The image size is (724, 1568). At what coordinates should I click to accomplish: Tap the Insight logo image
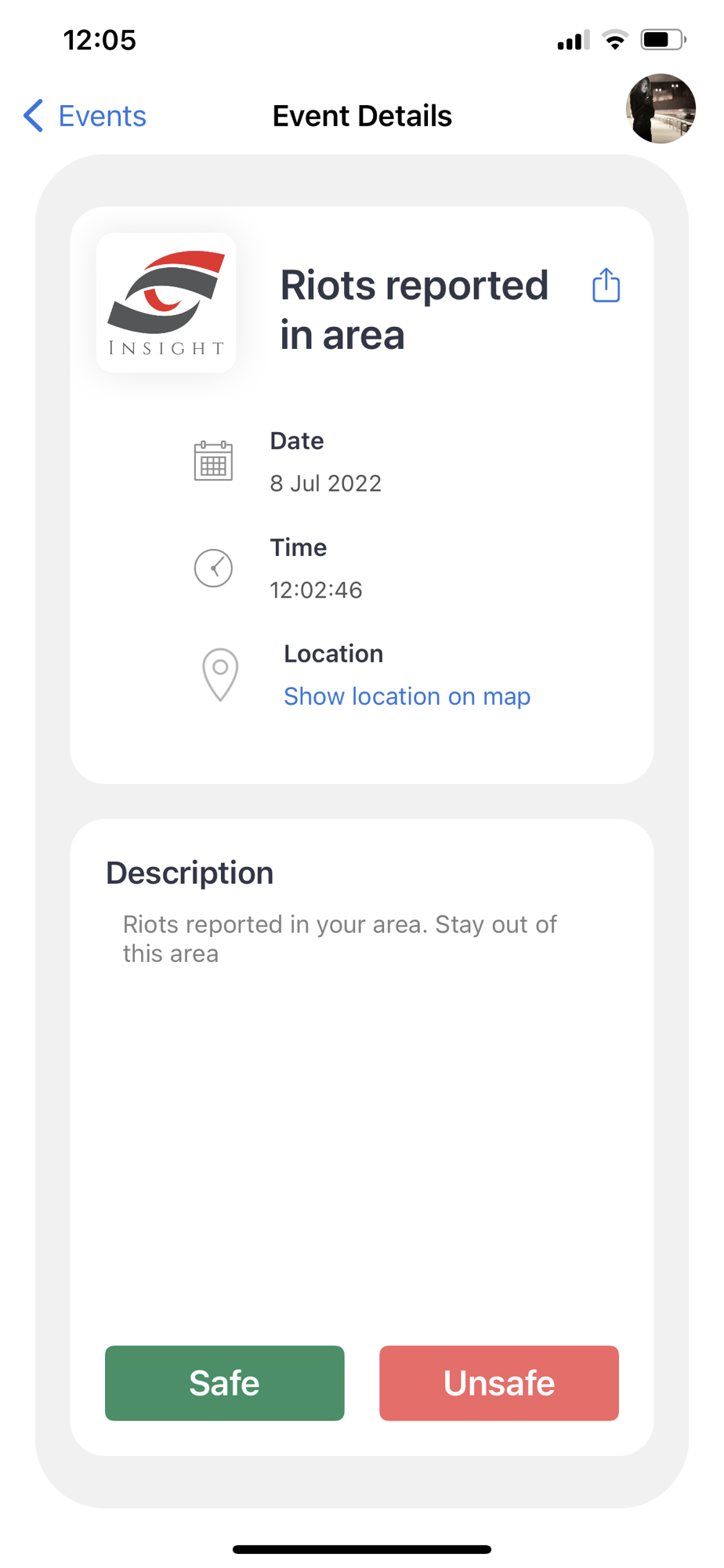pos(166,303)
